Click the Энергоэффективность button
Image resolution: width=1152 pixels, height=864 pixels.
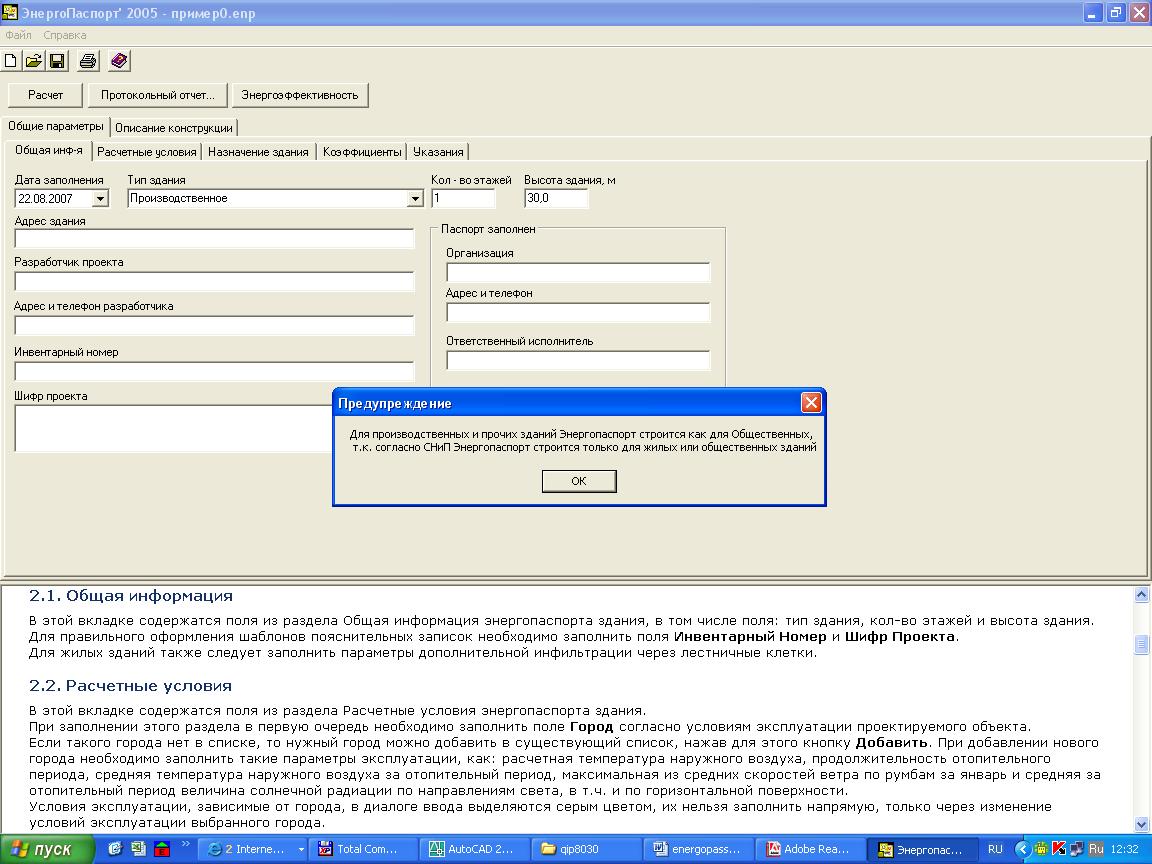tap(299, 95)
